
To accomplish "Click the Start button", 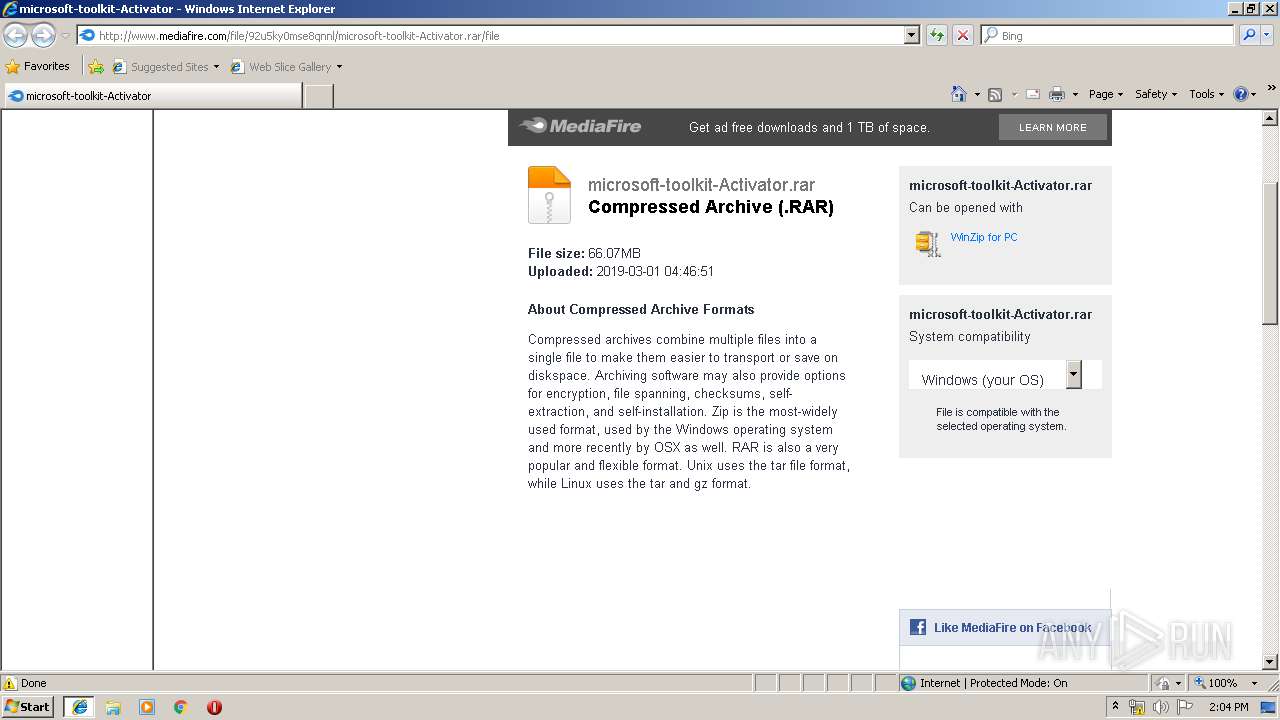I will point(28,706).
